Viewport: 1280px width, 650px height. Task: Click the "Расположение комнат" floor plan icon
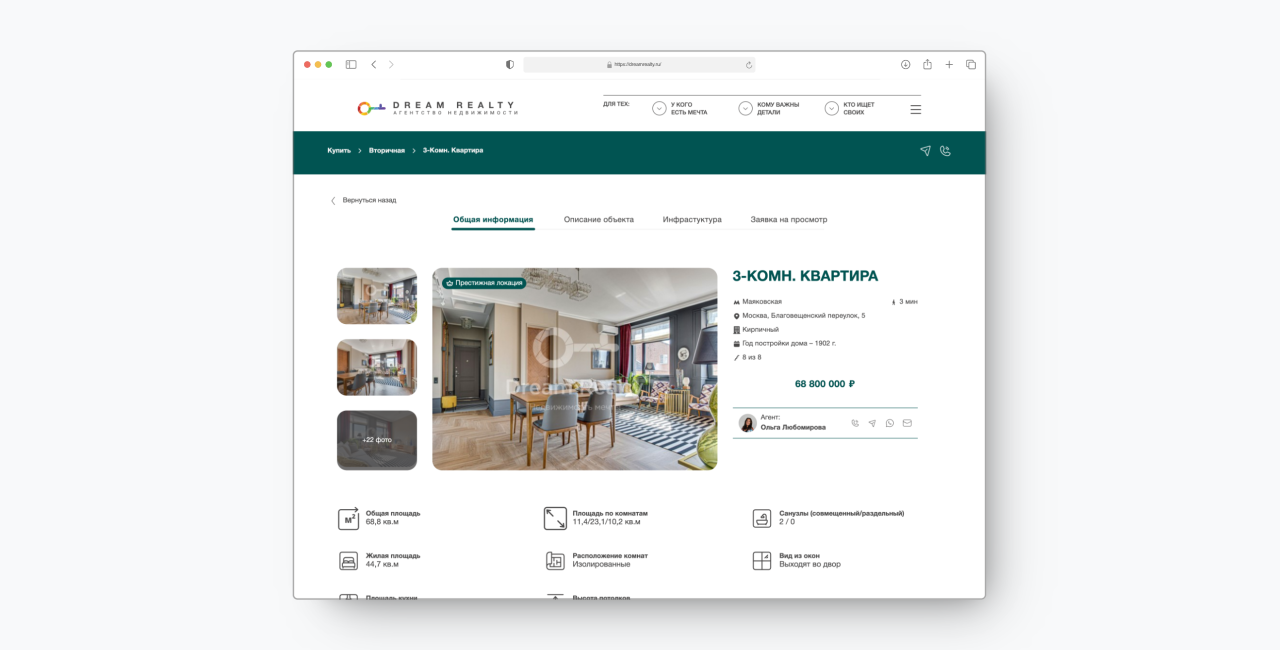click(x=555, y=561)
